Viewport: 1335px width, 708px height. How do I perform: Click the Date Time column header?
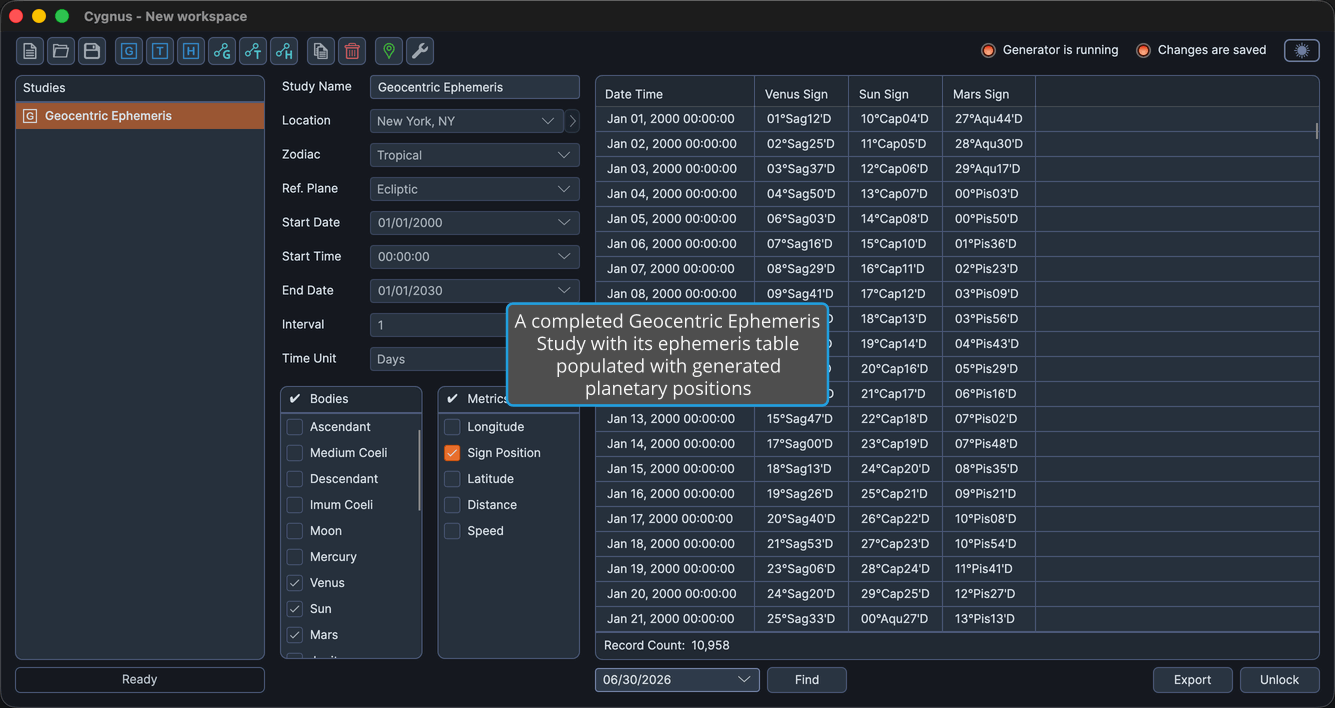tap(675, 94)
